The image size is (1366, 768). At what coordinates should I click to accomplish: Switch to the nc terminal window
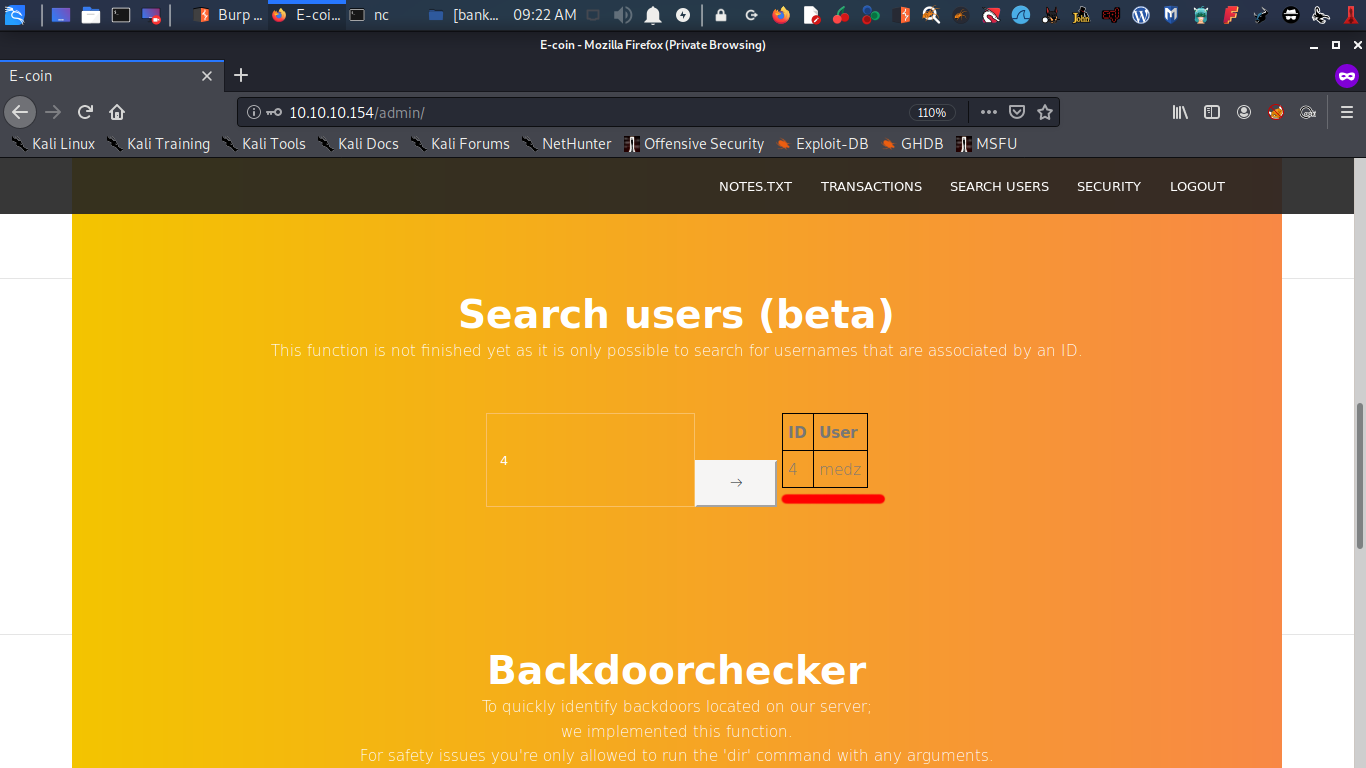(x=371, y=15)
